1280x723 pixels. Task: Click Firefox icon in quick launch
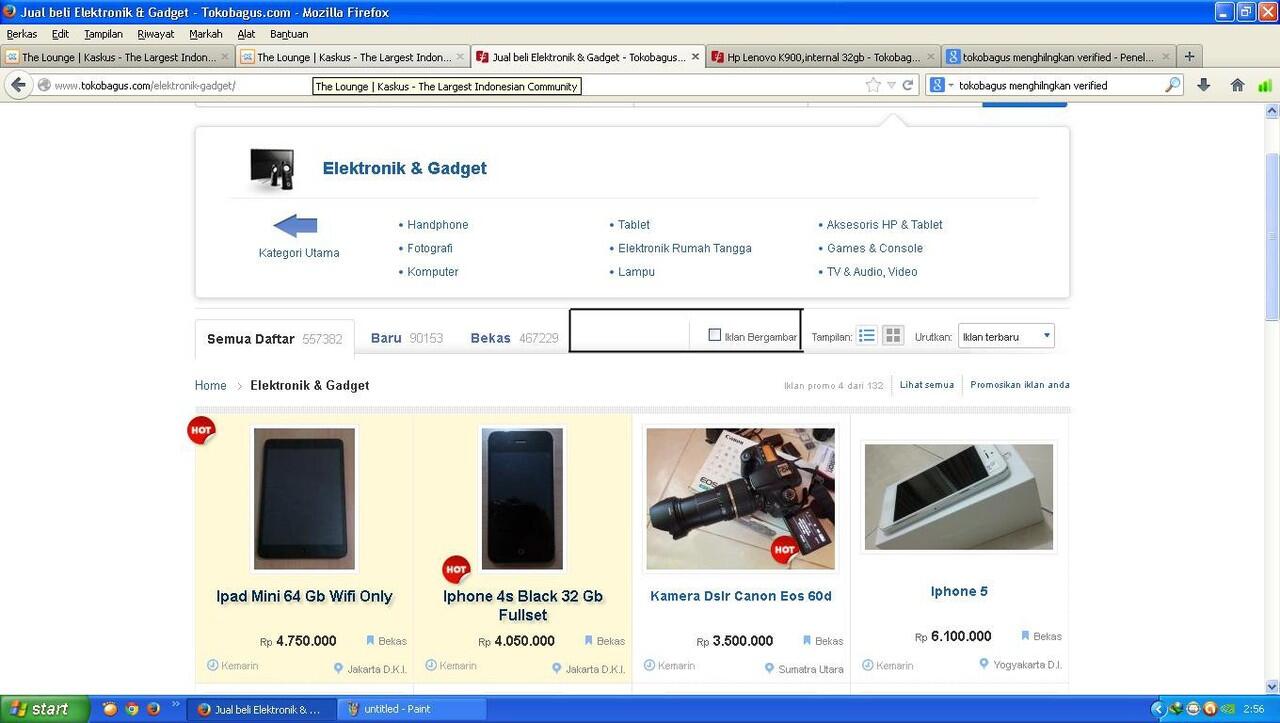[x=153, y=709]
